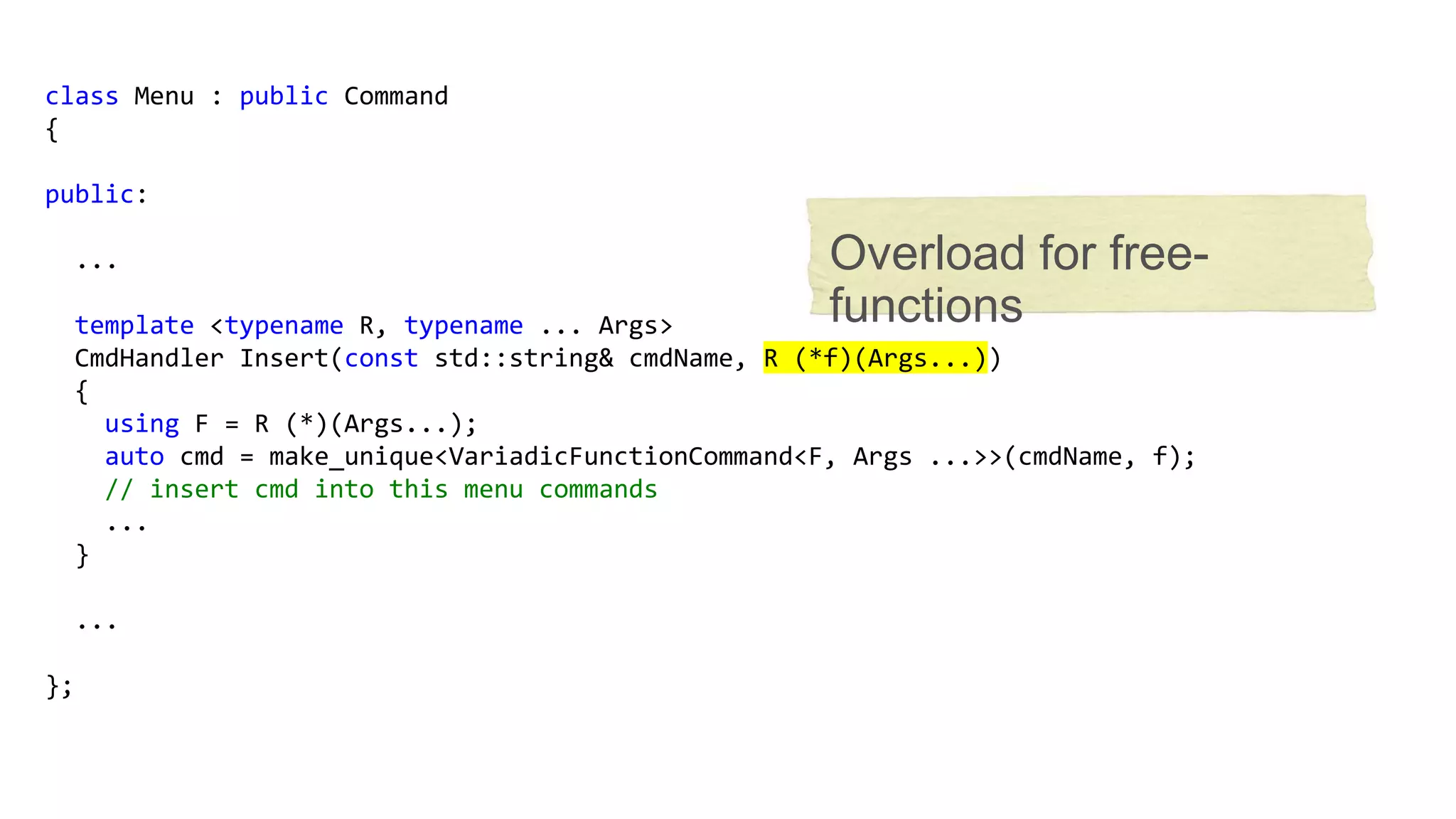Click the 'public:' access specifier line
Screen dimensions: 1456x819
97,194
